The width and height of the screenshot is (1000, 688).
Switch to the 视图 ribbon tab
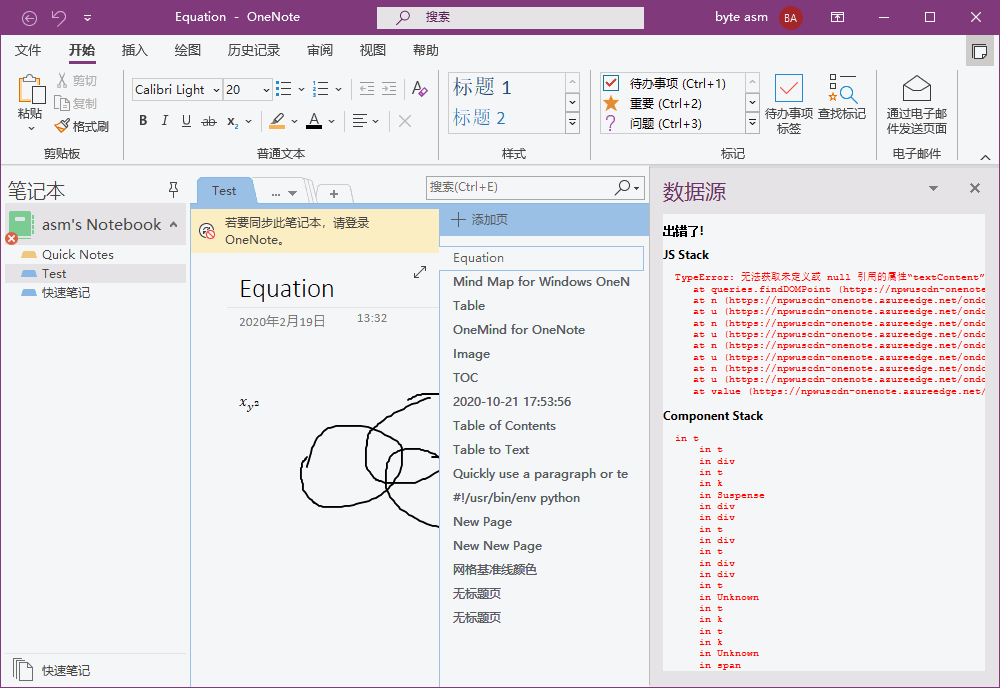372,50
